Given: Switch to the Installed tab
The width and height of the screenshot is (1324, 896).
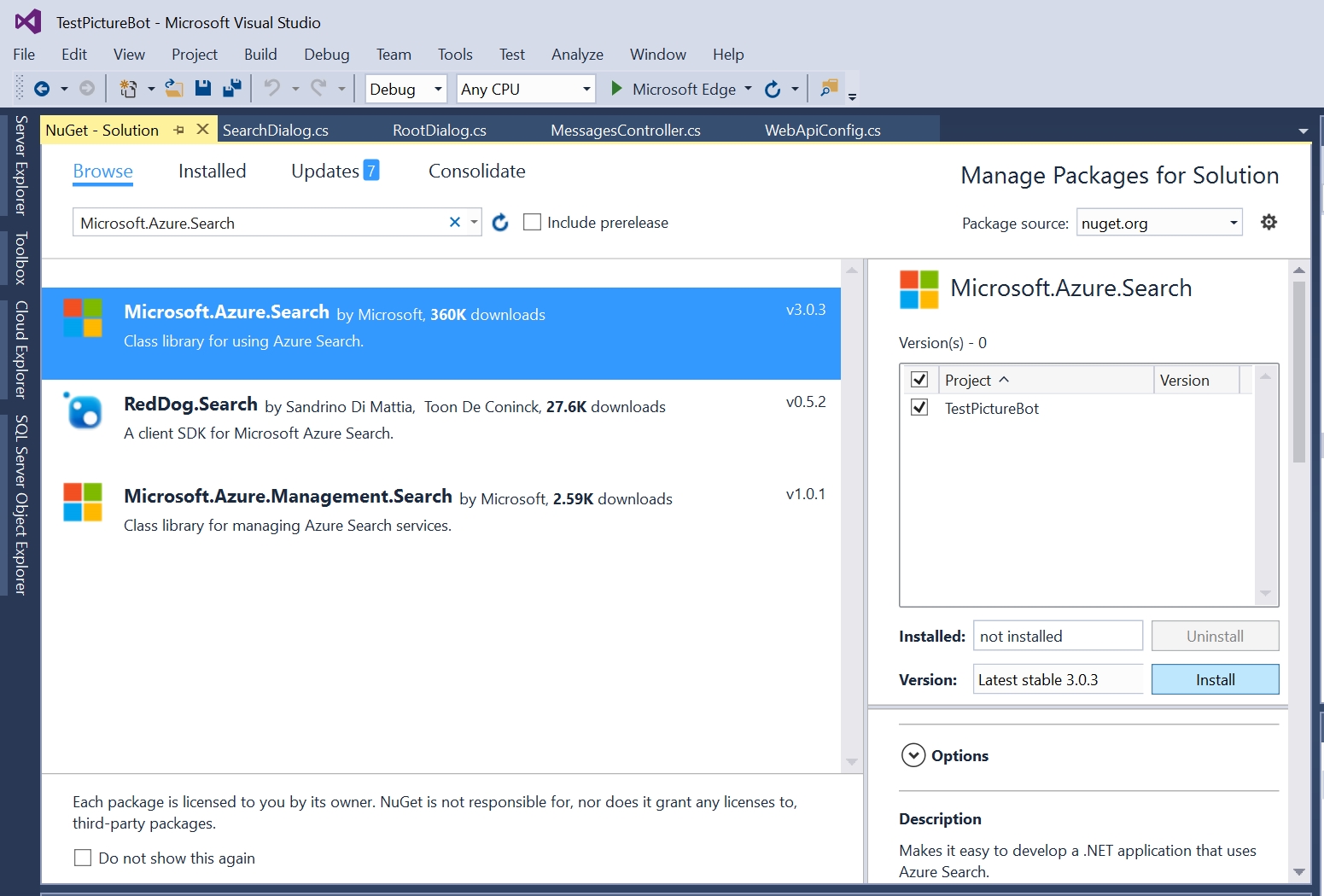Looking at the screenshot, I should [x=212, y=171].
